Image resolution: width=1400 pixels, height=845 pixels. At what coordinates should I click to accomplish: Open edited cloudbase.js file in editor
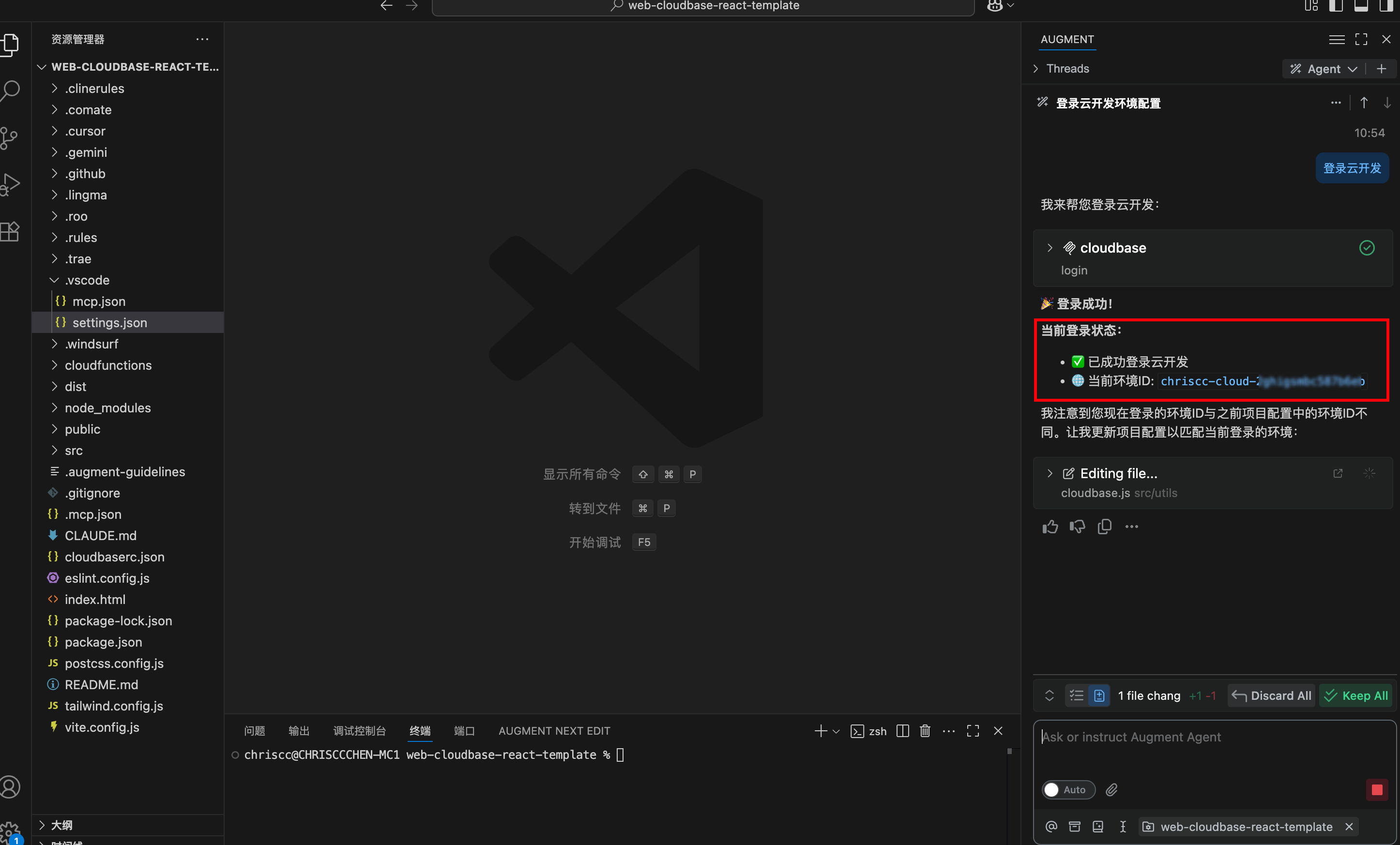coord(1338,473)
